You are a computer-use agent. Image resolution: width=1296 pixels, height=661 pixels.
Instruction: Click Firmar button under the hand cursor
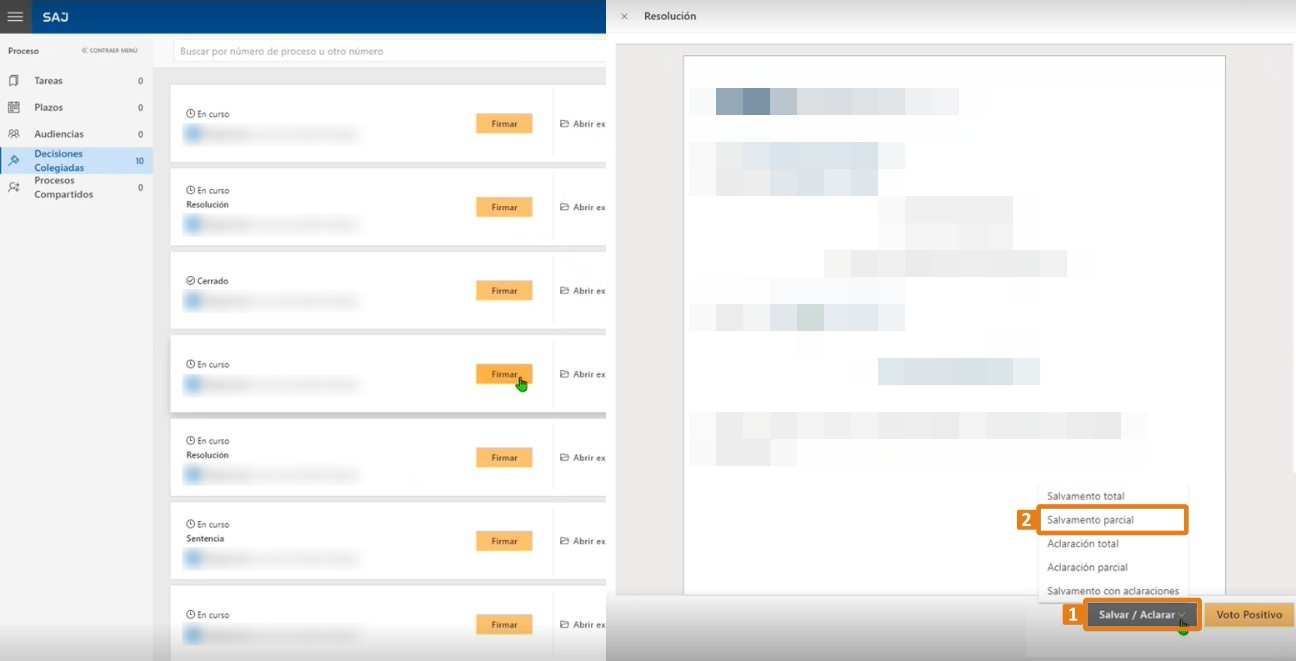[504, 374]
